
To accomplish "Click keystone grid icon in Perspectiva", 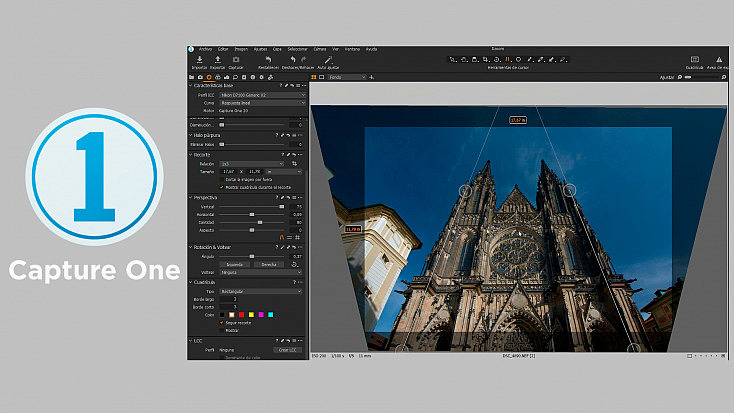I will point(297,238).
